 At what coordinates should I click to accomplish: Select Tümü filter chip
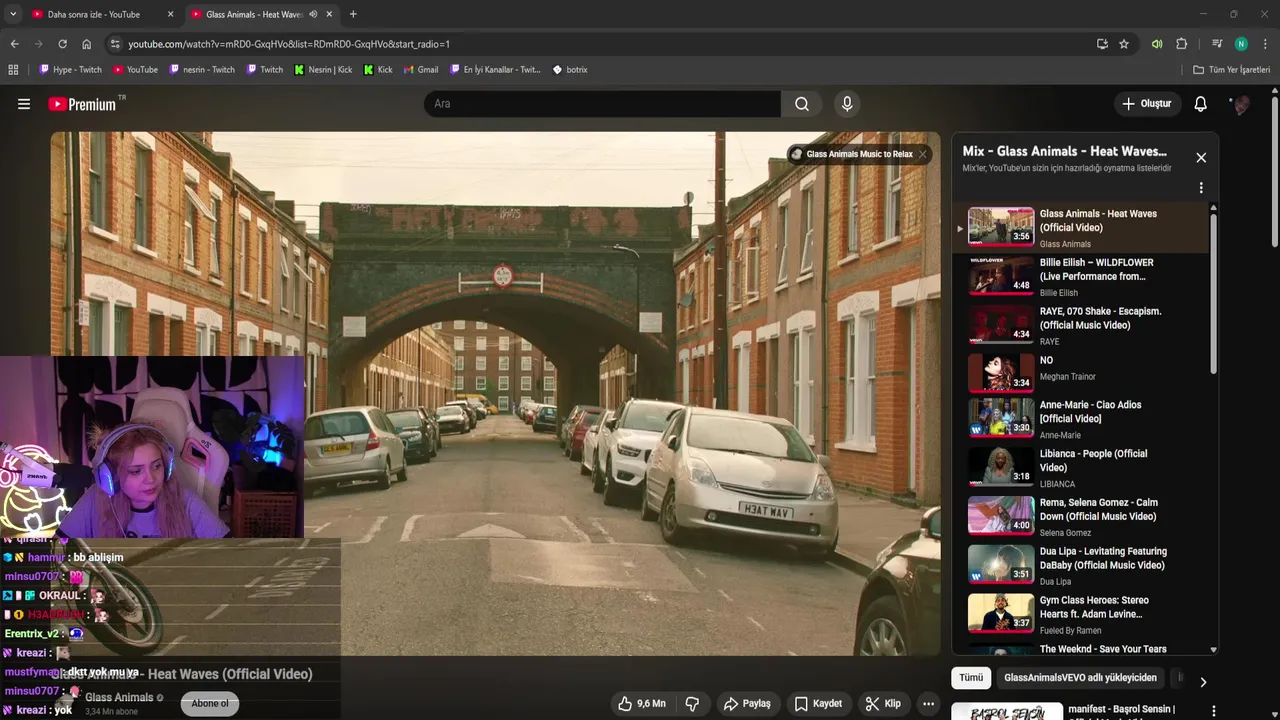971,678
